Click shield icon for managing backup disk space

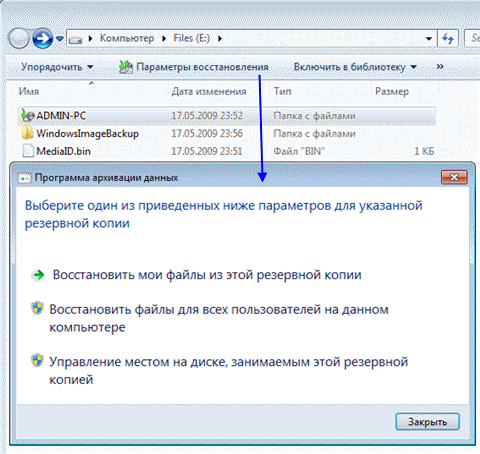tap(37, 361)
